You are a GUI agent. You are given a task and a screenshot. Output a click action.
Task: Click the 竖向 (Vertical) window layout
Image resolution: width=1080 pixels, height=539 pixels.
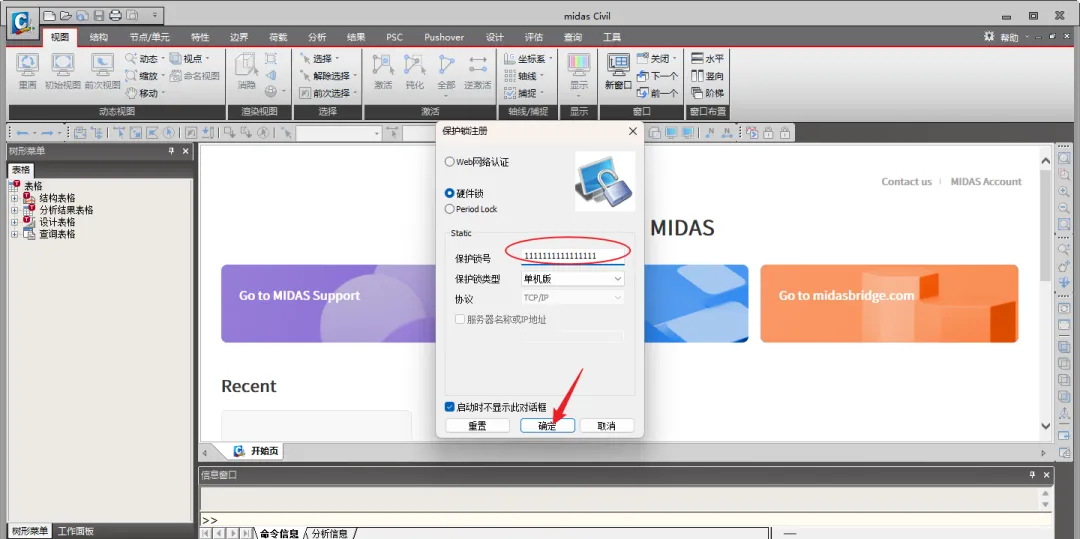tap(707, 76)
